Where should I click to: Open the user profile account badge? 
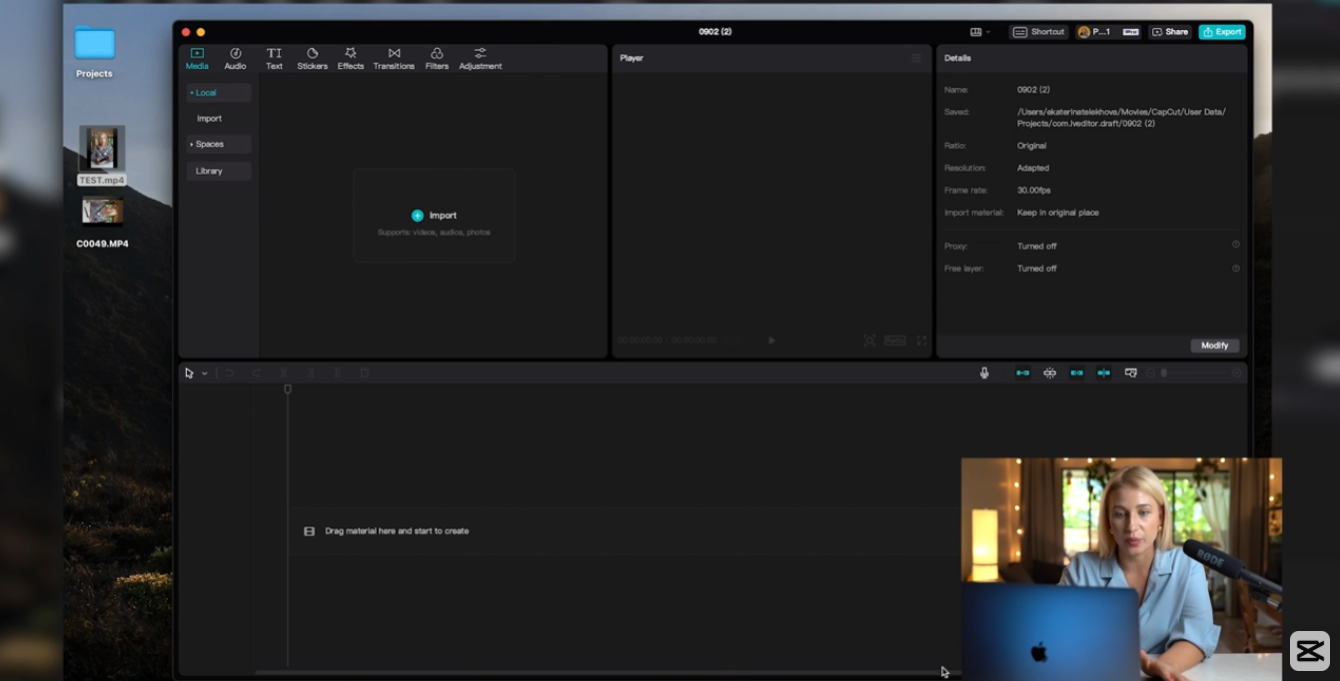click(x=1108, y=32)
